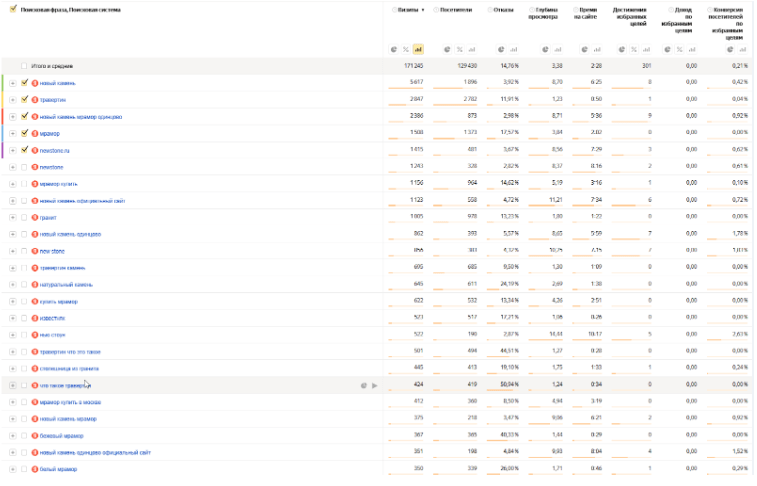Open sort arrow next to Визиты header
Viewport: 757px width, 486px height.
click(x=423, y=10)
